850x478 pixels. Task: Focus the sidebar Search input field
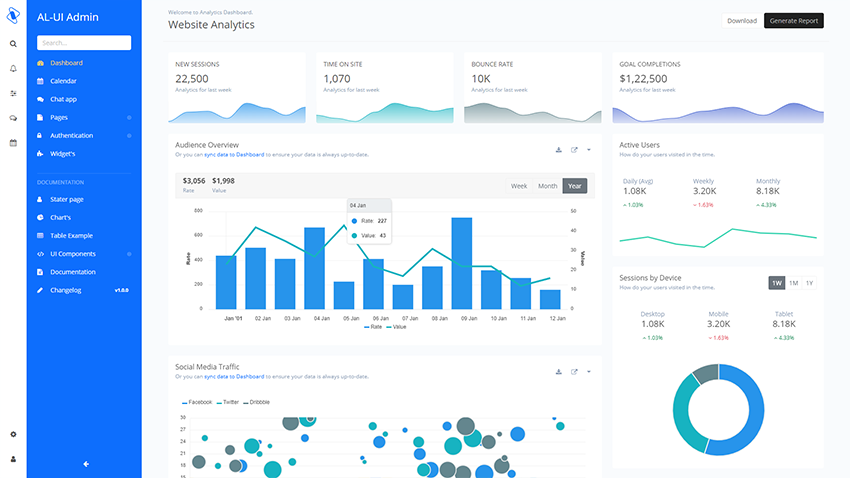point(84,43)
